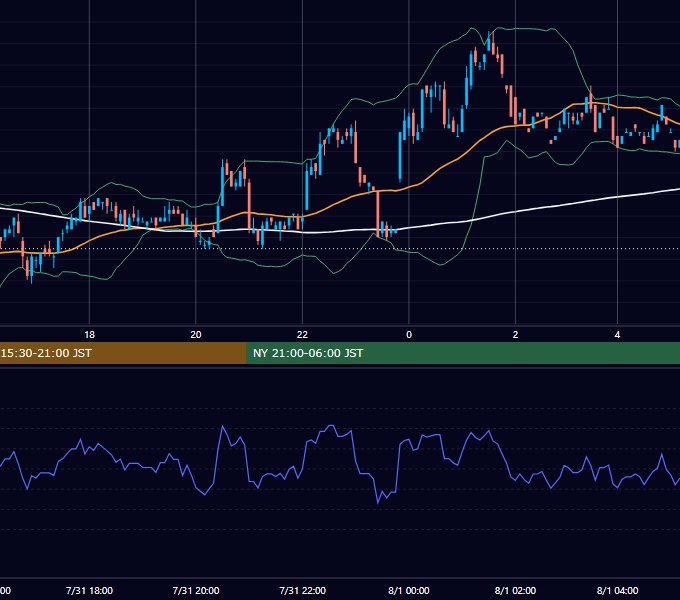Screen dimensions: 680x600
Task: Click the NY 21:00-06:00 JST session bar
Action: pos(463,353)
